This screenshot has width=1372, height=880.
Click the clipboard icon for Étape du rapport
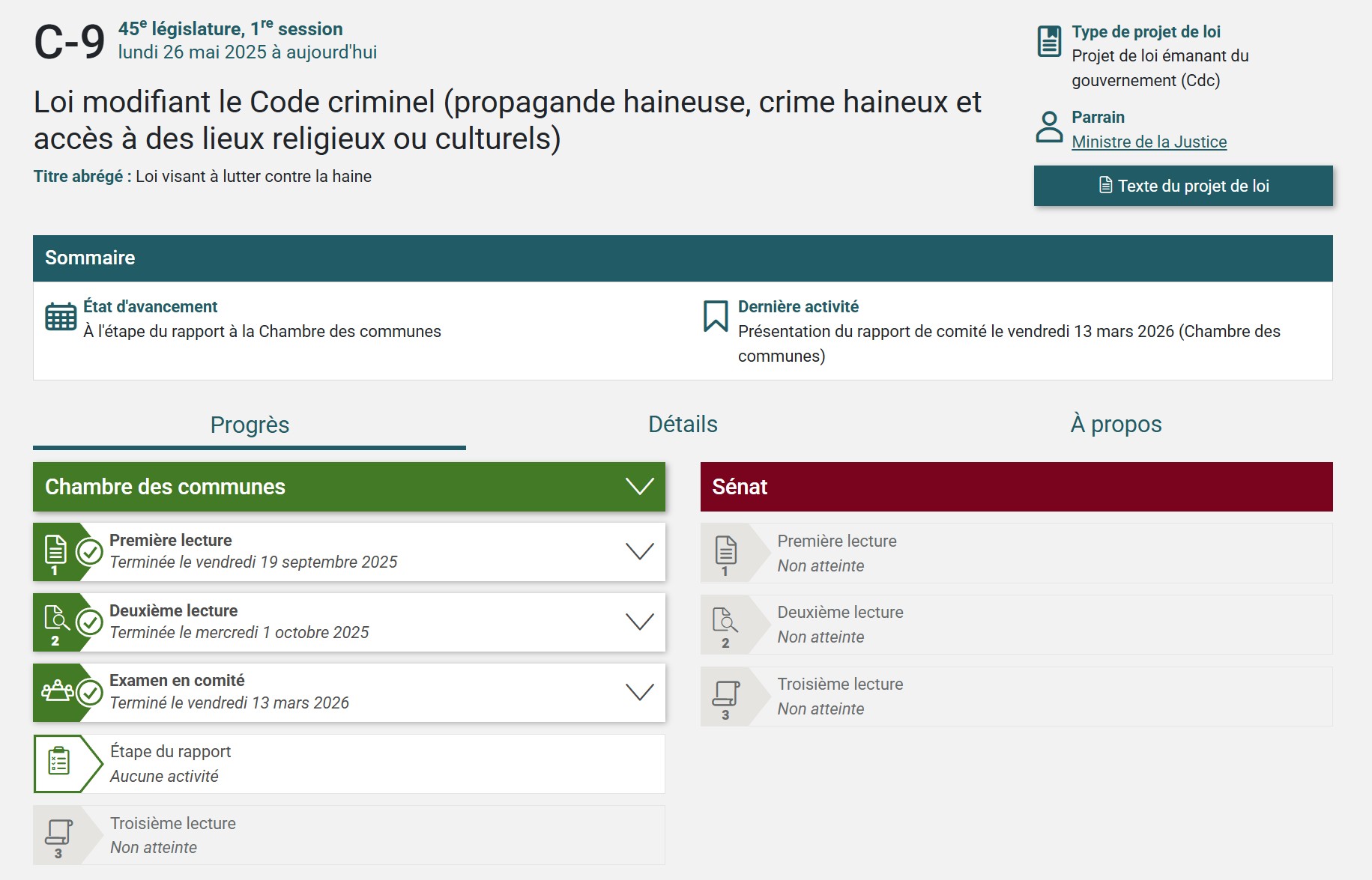click(x=58, y=761)
